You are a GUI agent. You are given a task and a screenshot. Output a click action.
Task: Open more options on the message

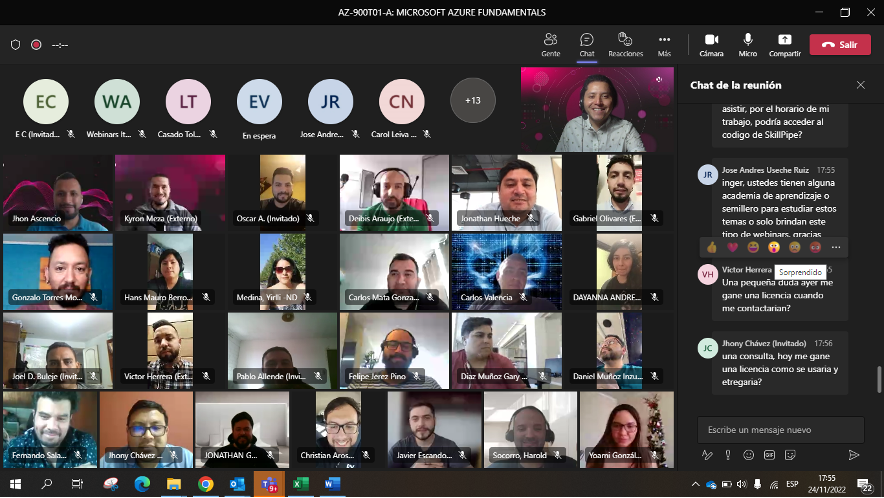click(x=836, y=247)
